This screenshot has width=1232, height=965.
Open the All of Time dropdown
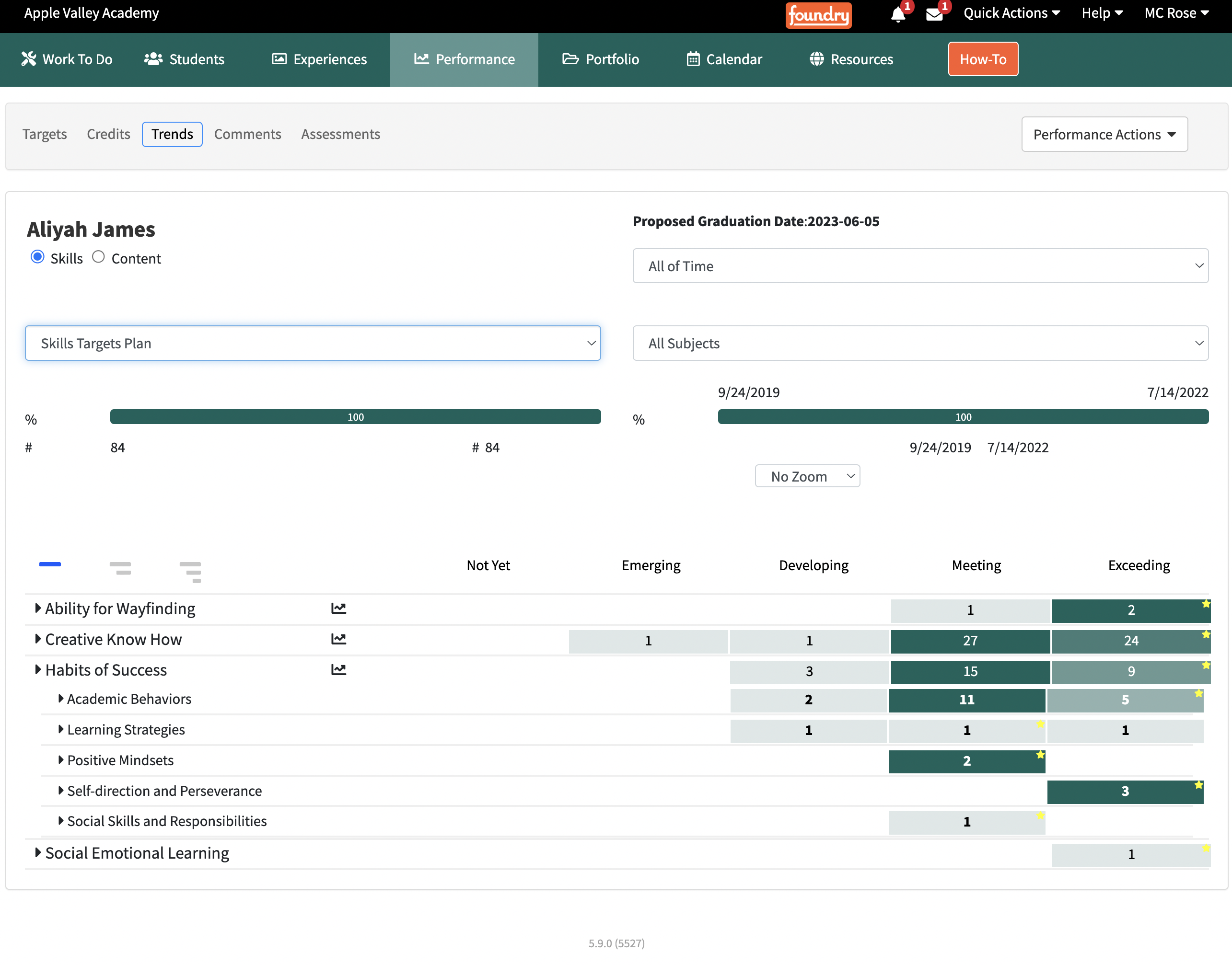point(920,265)
